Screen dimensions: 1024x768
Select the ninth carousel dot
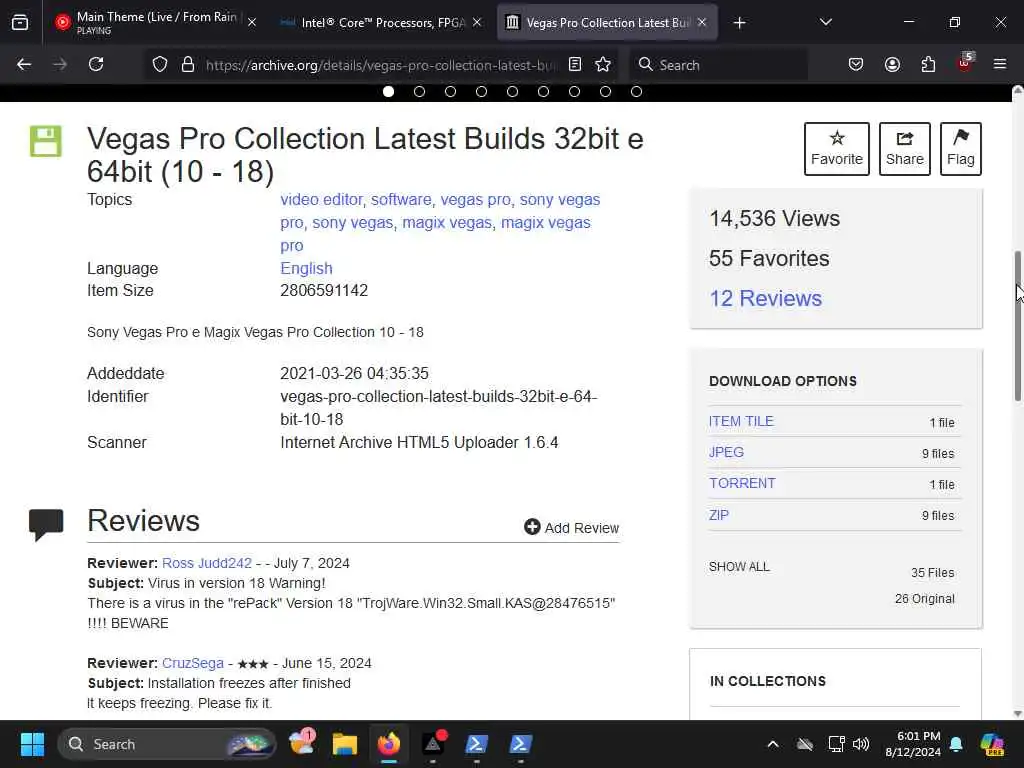point(637,91)
